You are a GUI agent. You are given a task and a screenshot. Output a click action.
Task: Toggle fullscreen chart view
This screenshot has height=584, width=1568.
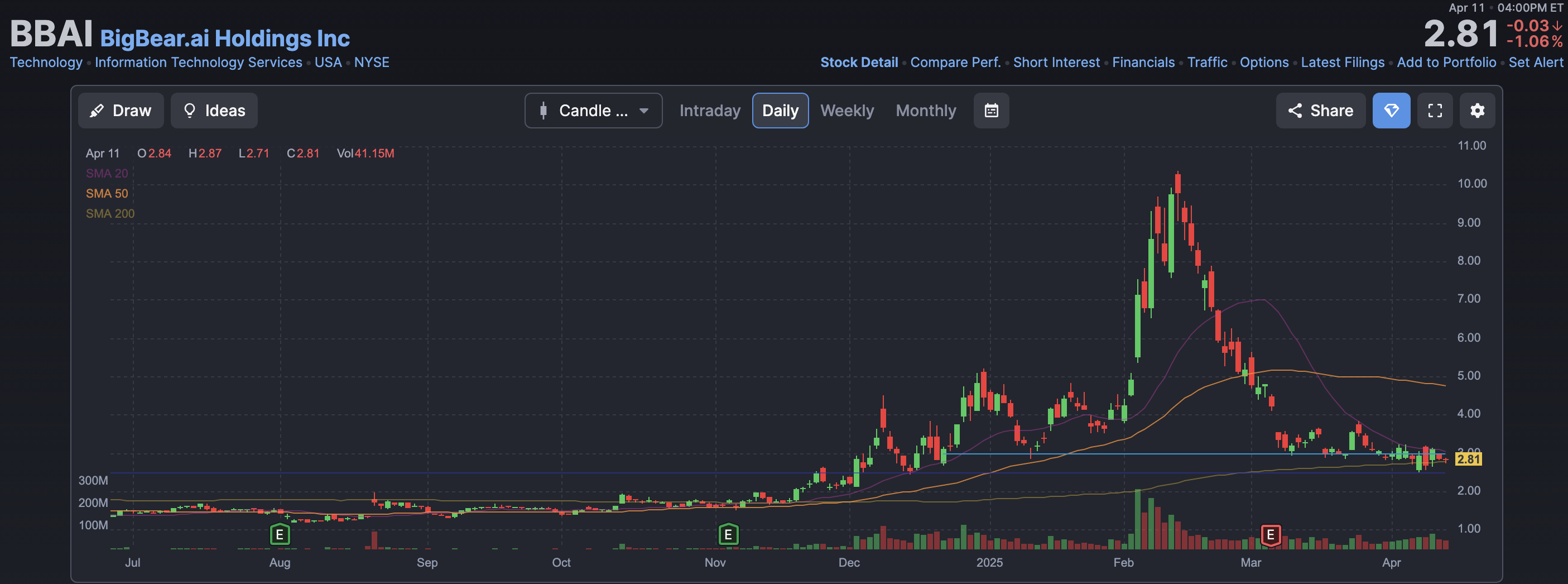point(1435,111)
